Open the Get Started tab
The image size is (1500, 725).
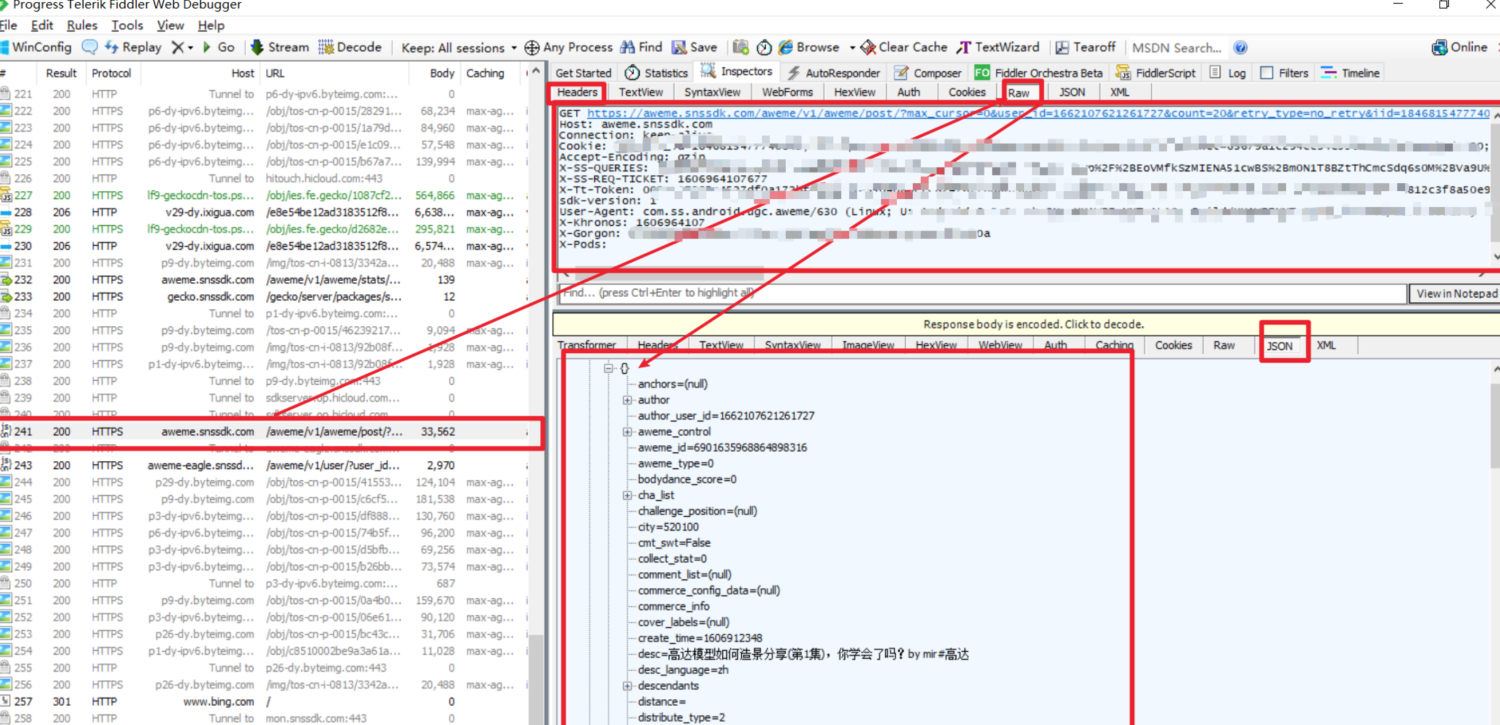[583, 73]
